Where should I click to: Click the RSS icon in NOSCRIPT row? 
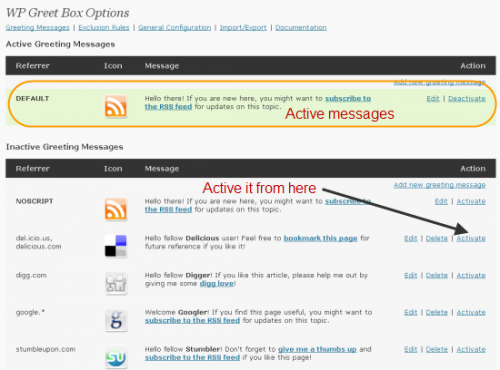tap(116, 209)
